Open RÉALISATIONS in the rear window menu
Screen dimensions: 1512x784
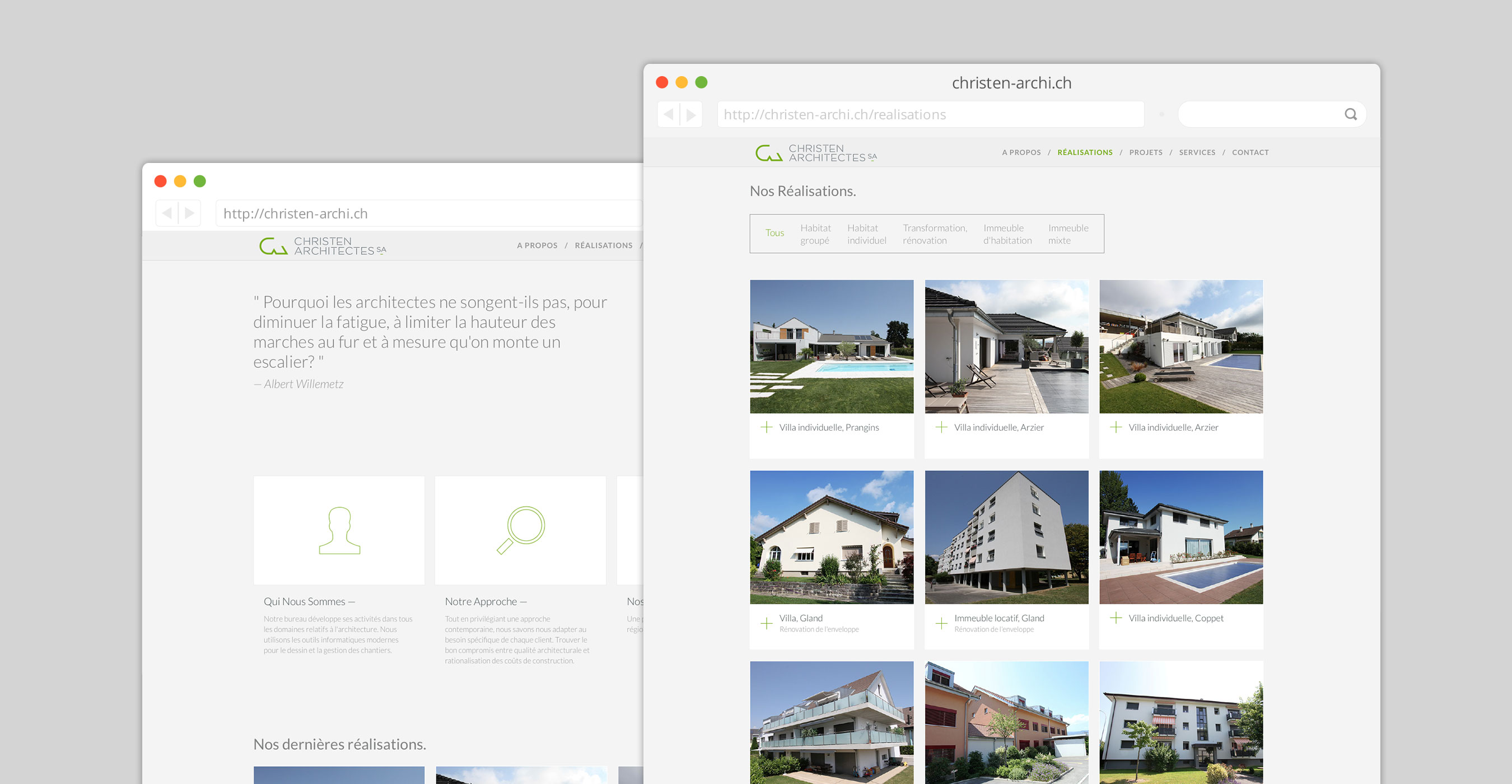tap(603, 246)
